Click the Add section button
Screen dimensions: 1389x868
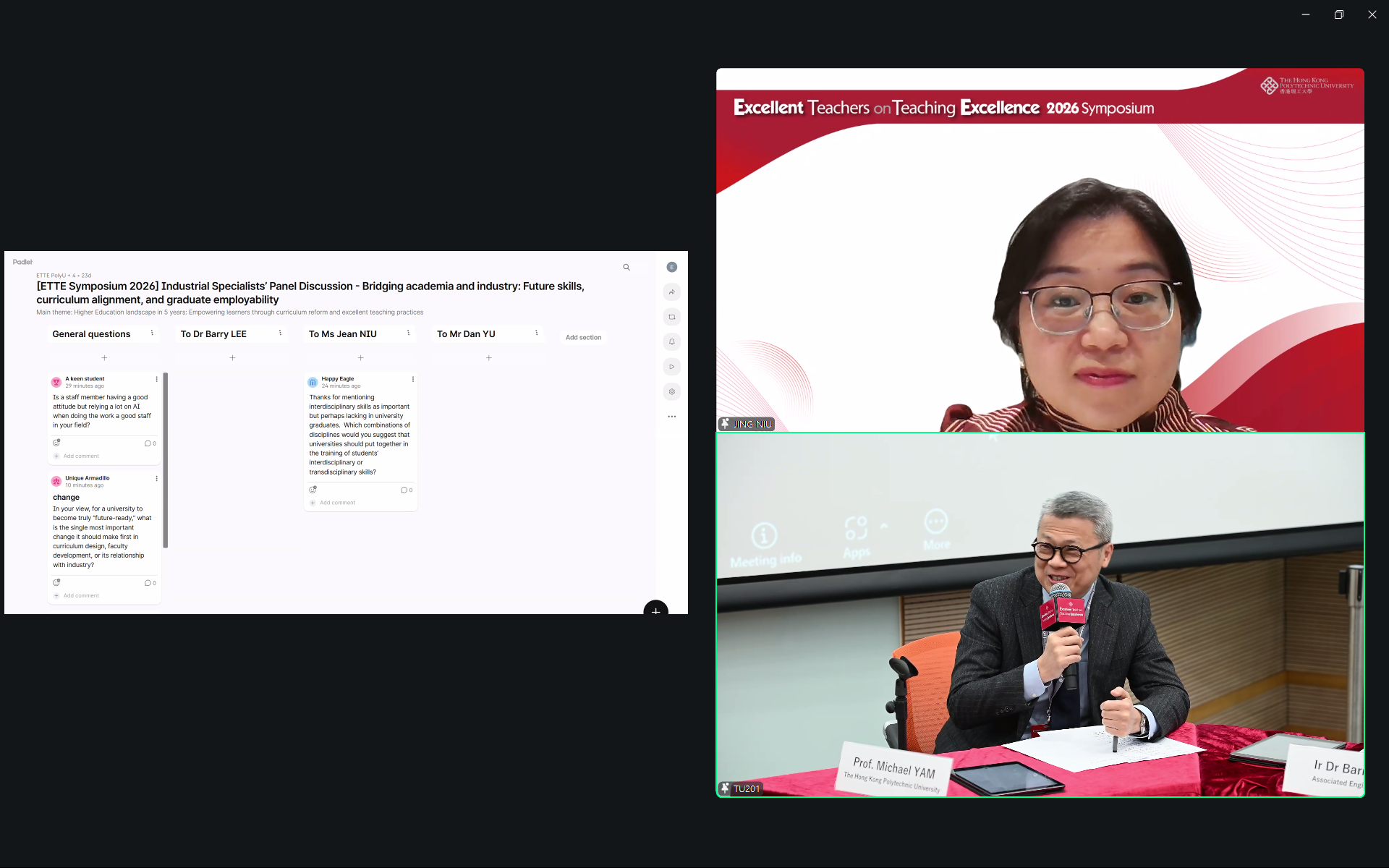coord(583,338)
